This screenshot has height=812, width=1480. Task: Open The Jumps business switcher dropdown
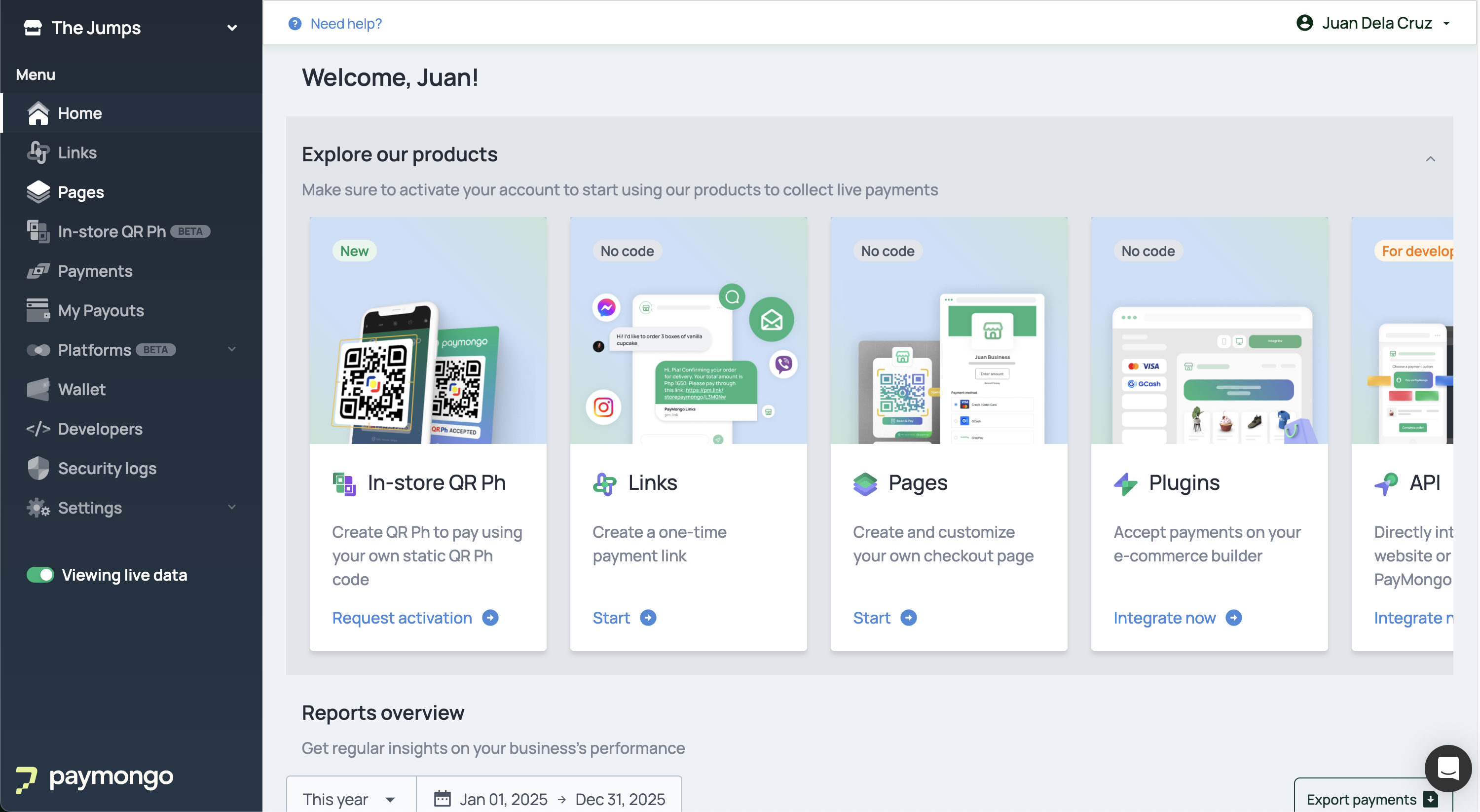[232, 28]
